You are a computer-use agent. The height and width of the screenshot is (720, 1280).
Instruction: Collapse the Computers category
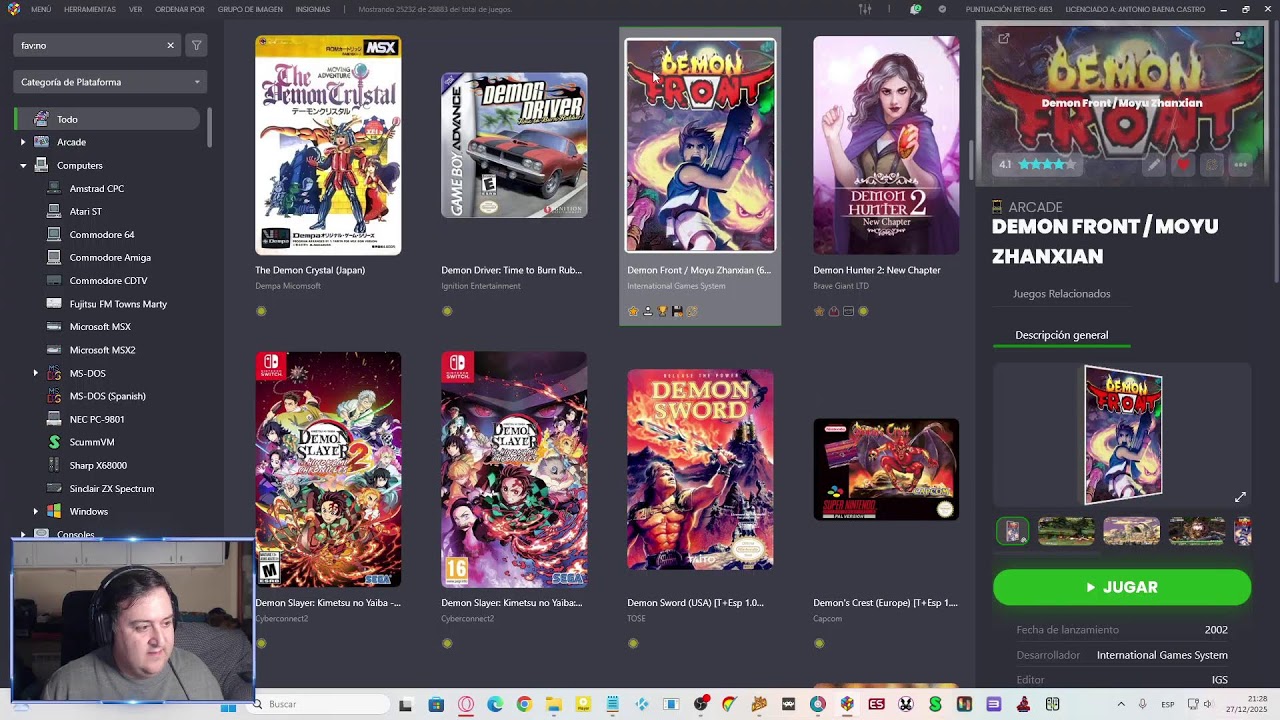point(23,166)
